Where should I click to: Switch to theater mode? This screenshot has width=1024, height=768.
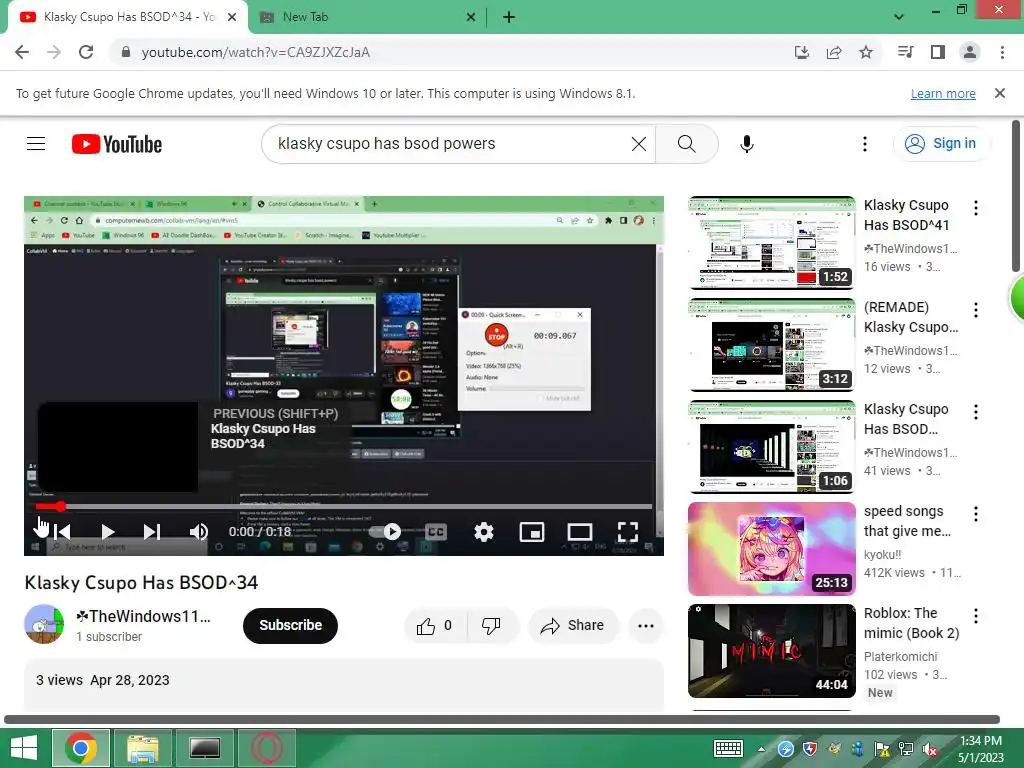pyautogui.click(x=580, y=532)
